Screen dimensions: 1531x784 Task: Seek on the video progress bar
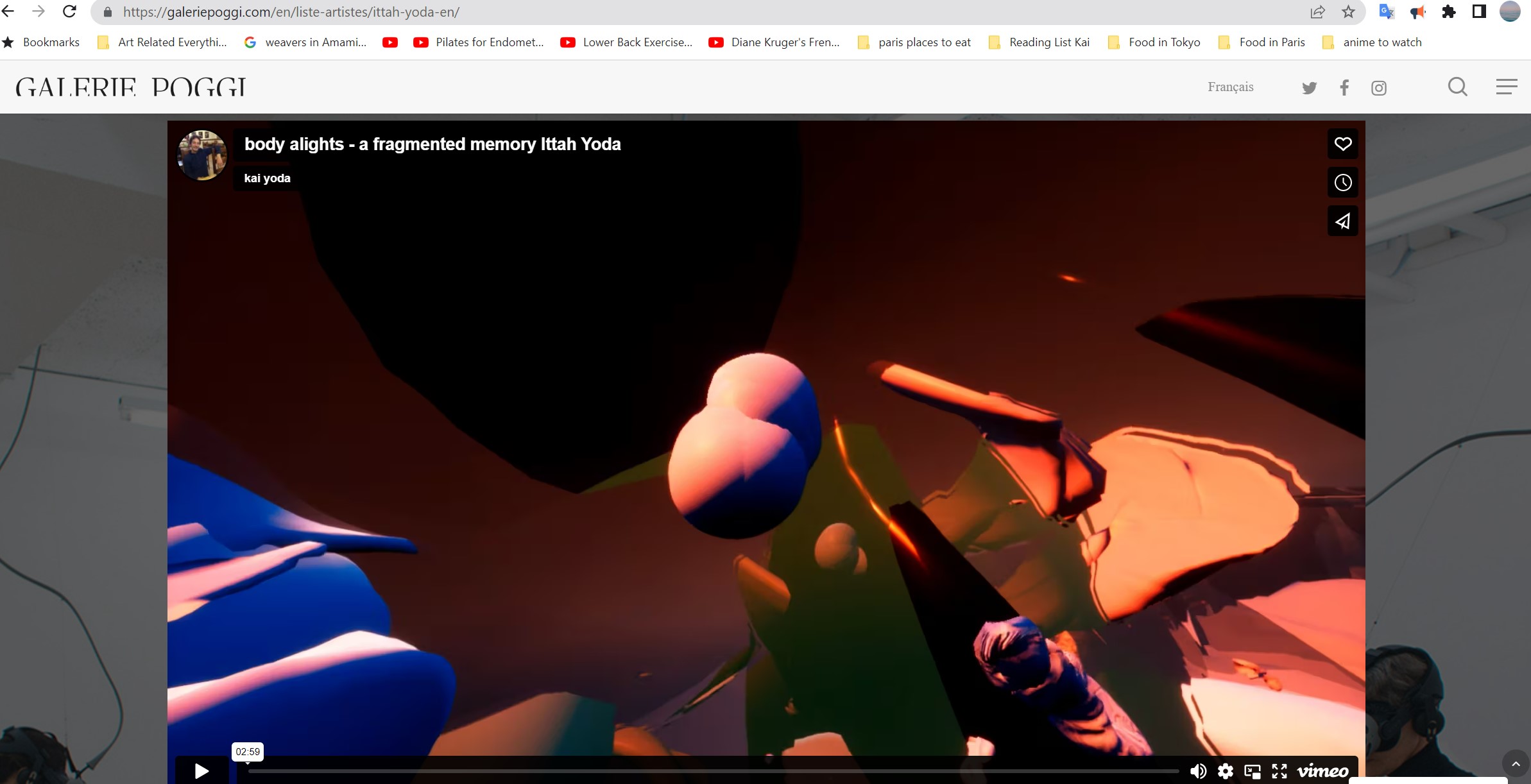pos(714,771)
